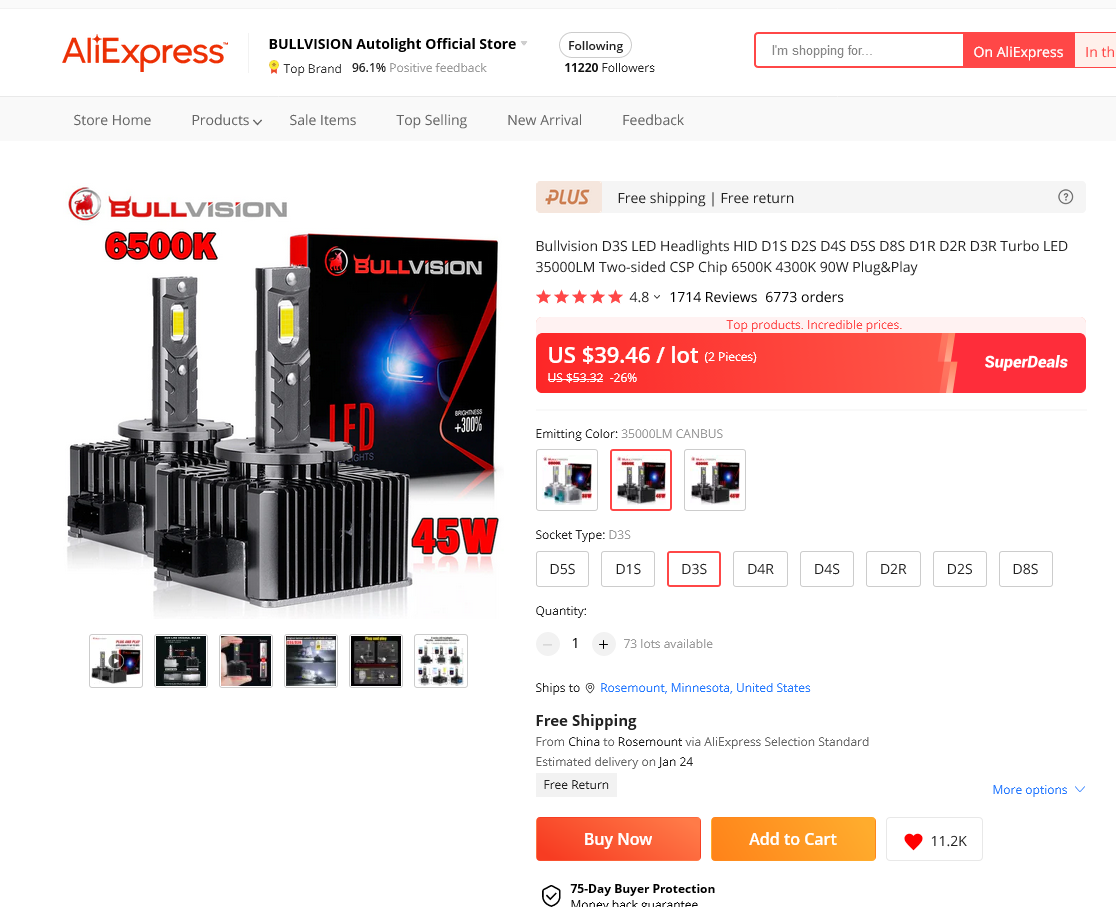Go to the Feedback tab
Viewport: 1116px width, 907px height.
(x=653, y=120)
